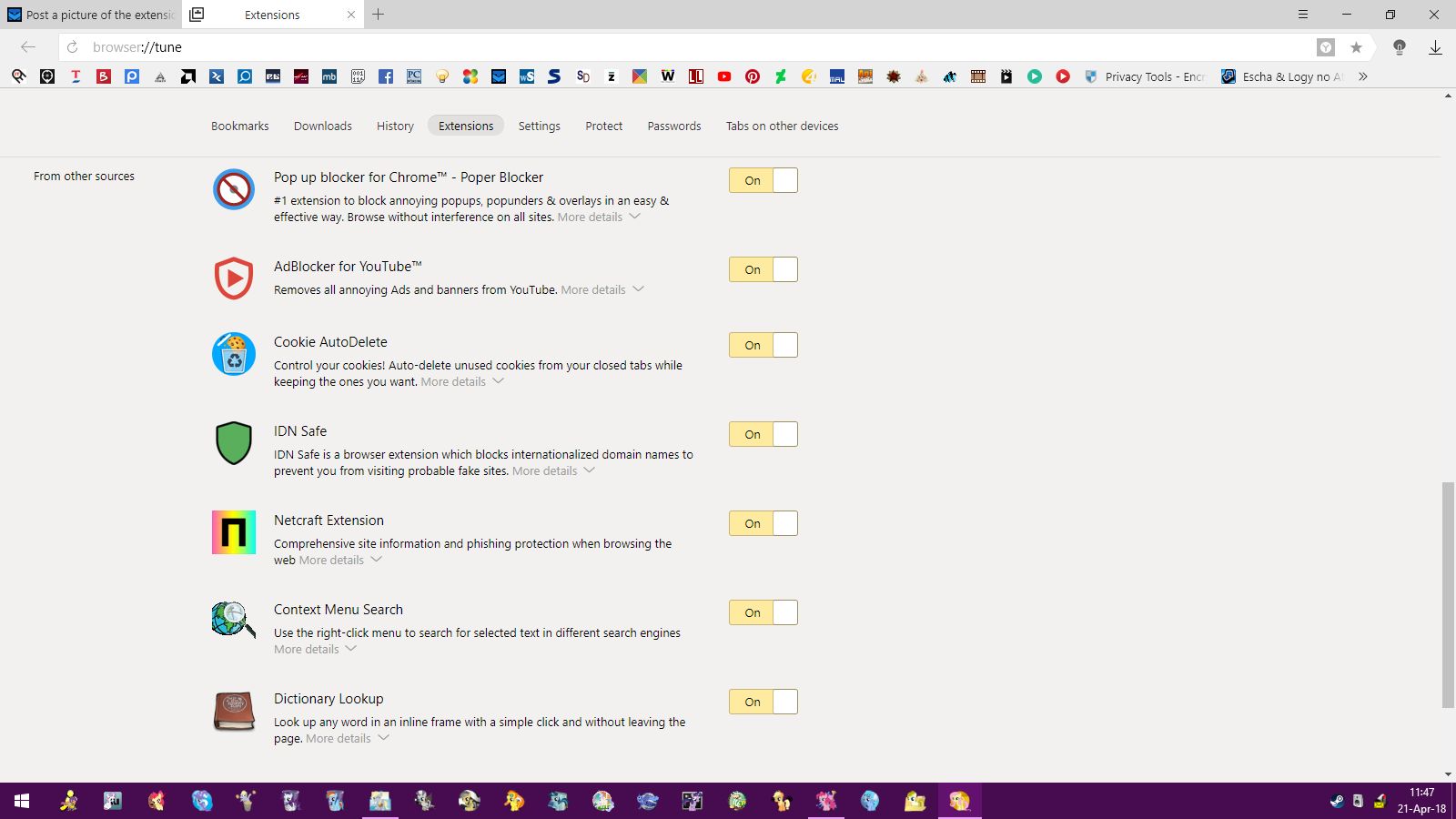
Task: Go back with the back arrow
Action: click(x=28, y=47)
